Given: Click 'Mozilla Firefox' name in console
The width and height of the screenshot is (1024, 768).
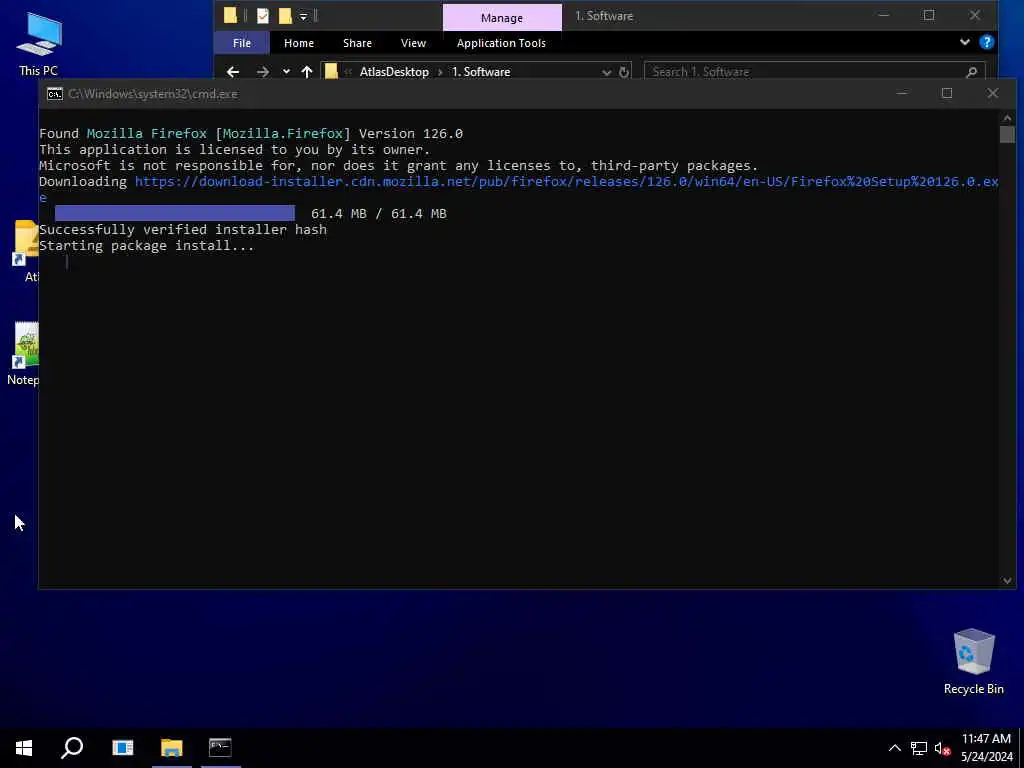Looking at the screenshot, I should click(147, 133).
